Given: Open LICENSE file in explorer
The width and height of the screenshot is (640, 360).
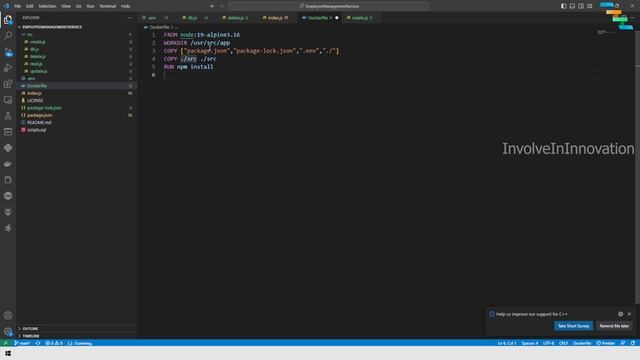Looking at the screenshot, I should [x=35, y=100].
